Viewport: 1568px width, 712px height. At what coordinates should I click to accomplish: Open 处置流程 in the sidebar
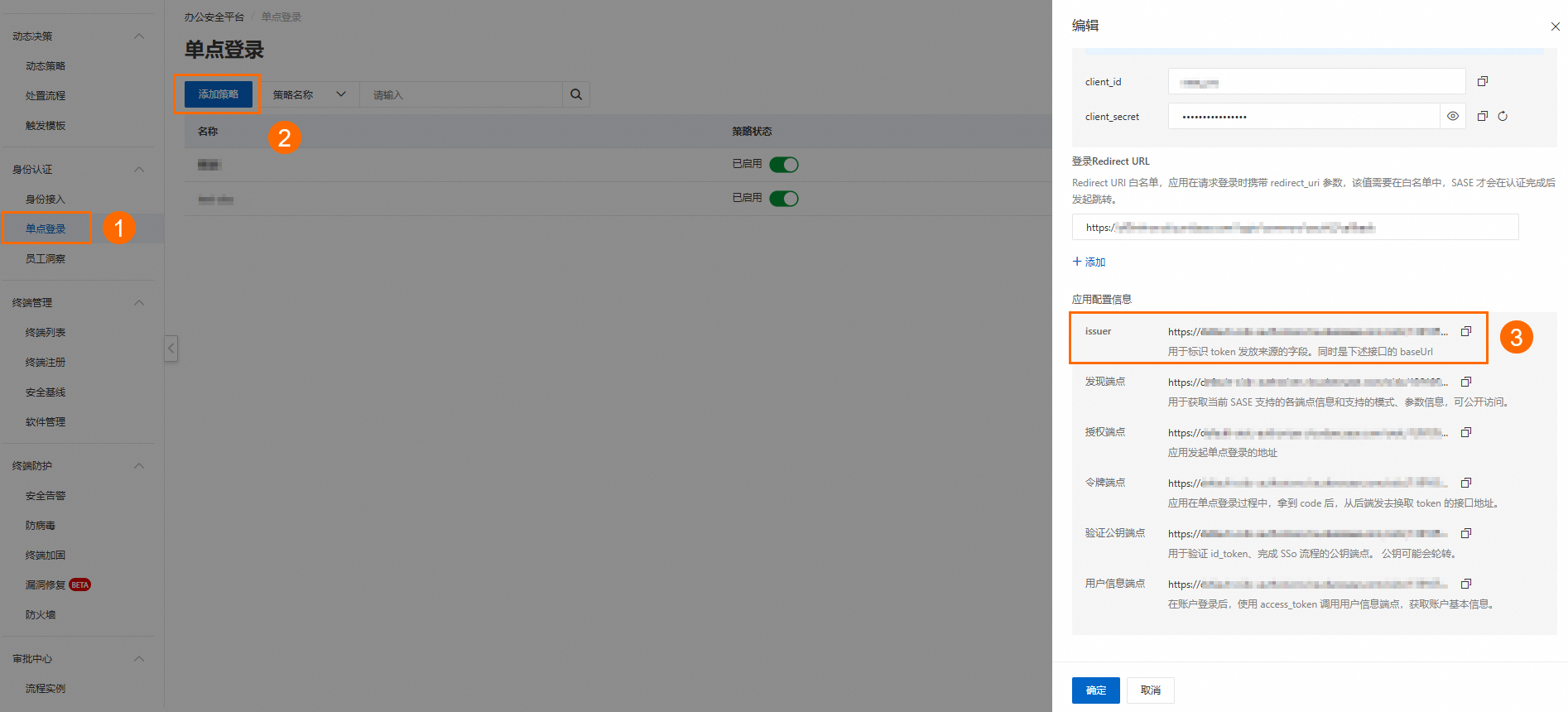click(x=46, y=96)
